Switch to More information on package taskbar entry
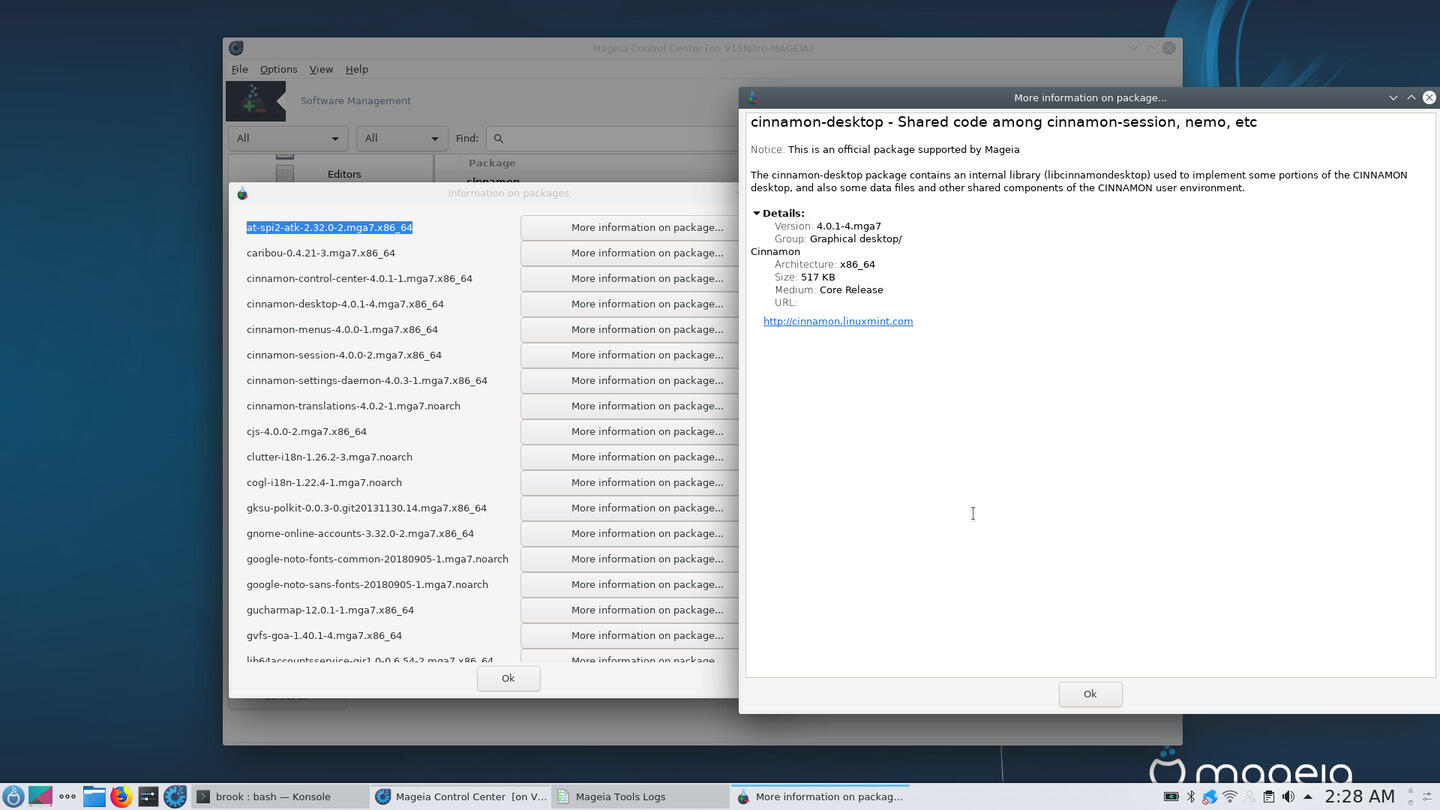The height and width of the screenshot is (810, 1440). [820, 797]
